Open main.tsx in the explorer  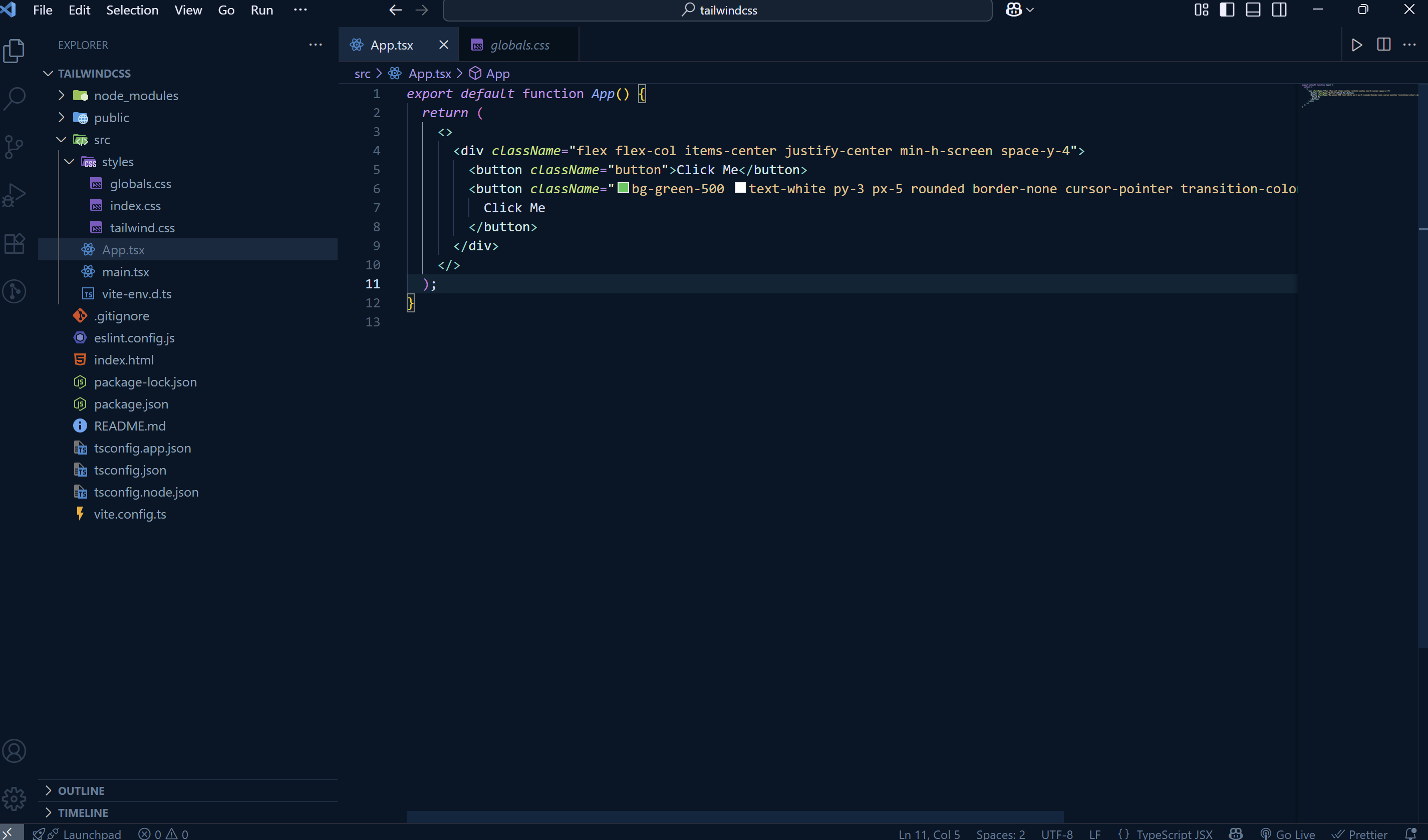pyautogui.click(x=187, y=272)
